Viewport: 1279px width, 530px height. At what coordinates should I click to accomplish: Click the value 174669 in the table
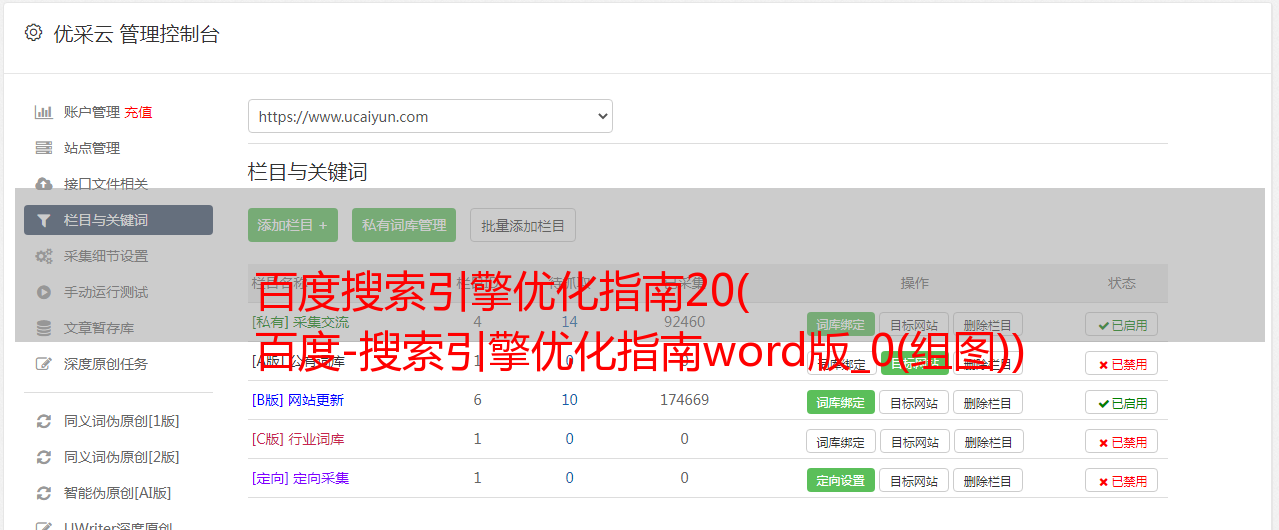[684, 400]
